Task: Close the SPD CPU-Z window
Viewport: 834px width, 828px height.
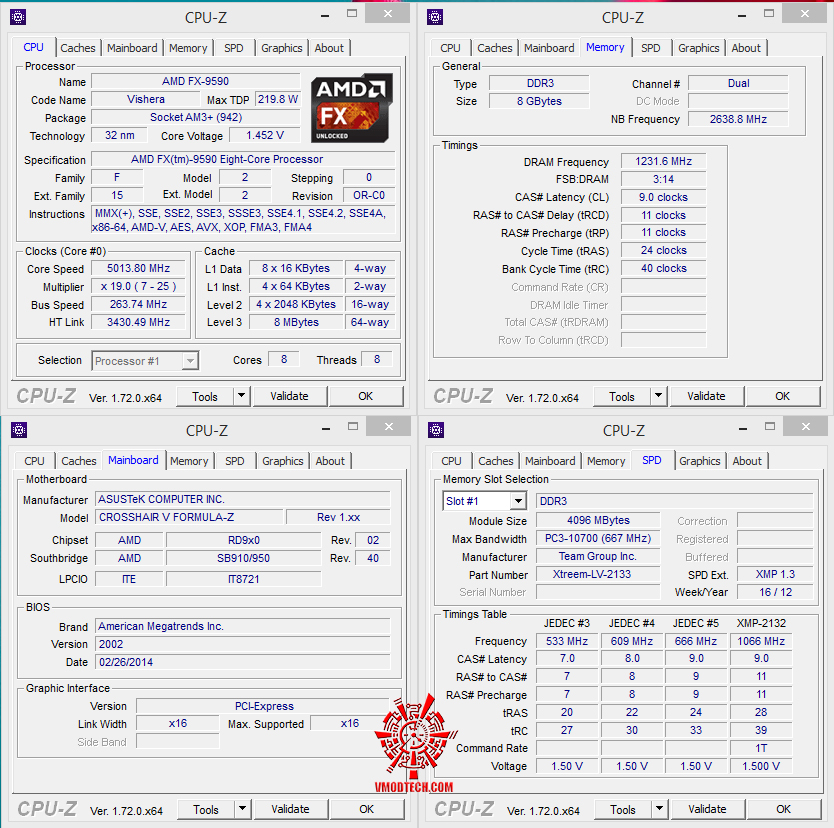Action: click(x=806, y=426)
